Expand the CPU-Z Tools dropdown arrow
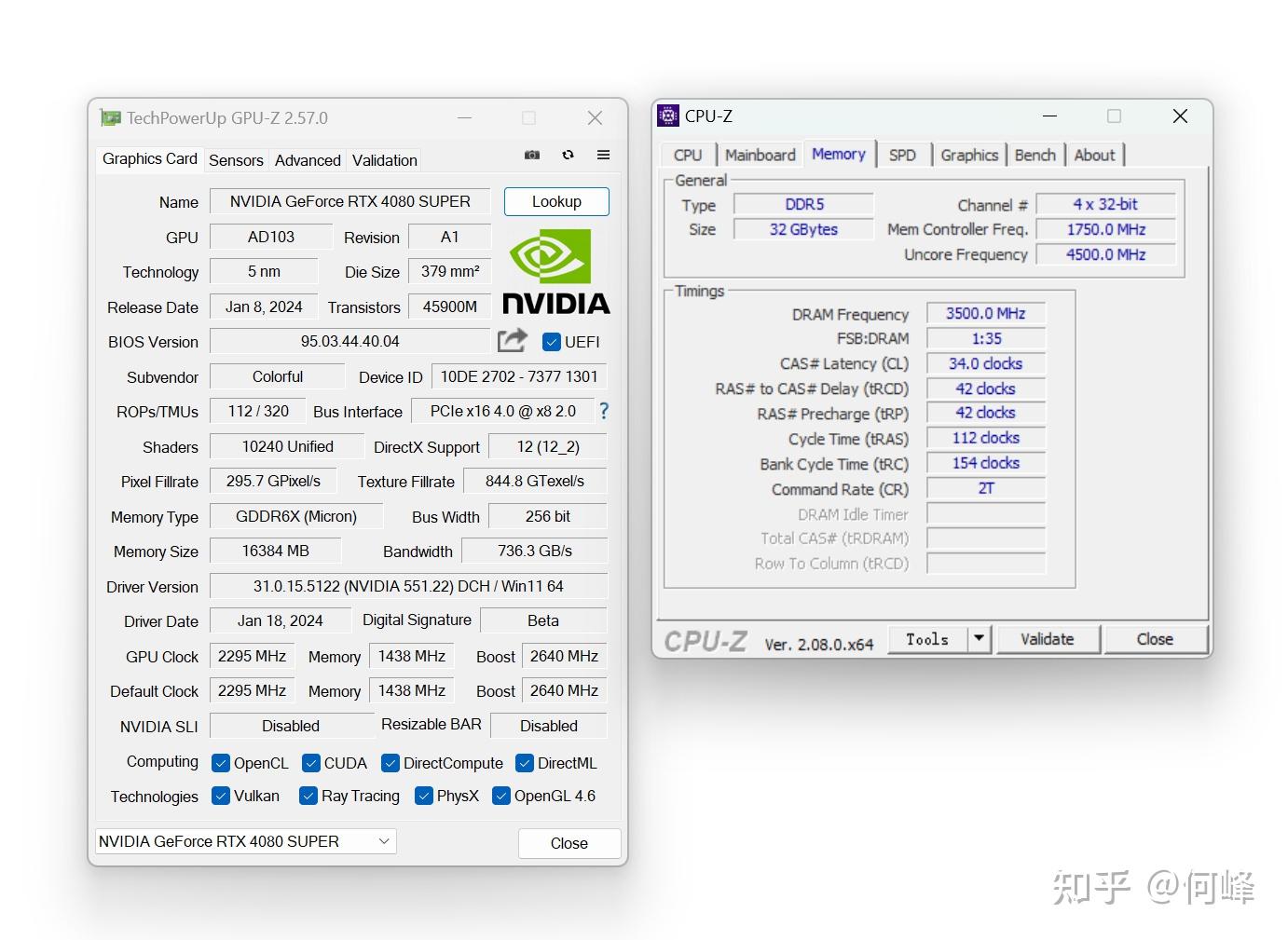 979,639
